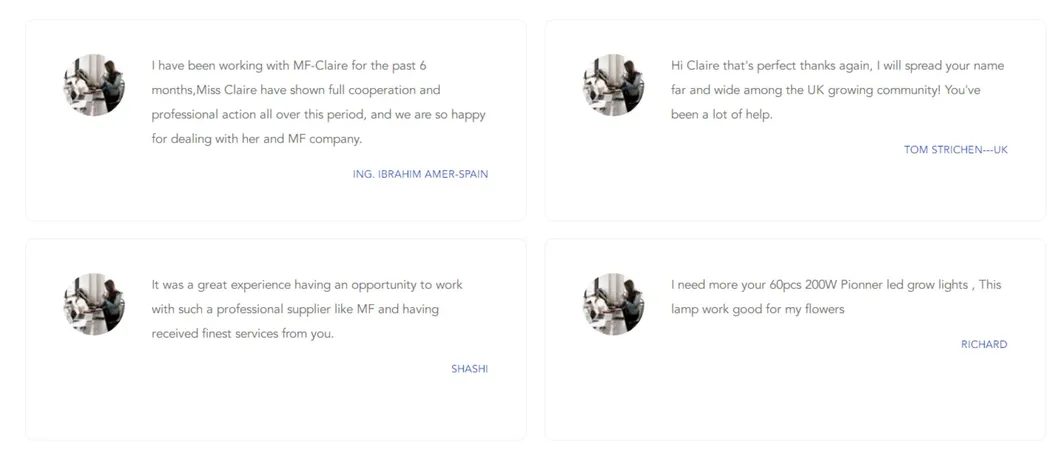1058x459 pixels.
Task: Open the TOM STRICHEN---UK author name
Action: [955, 150]
